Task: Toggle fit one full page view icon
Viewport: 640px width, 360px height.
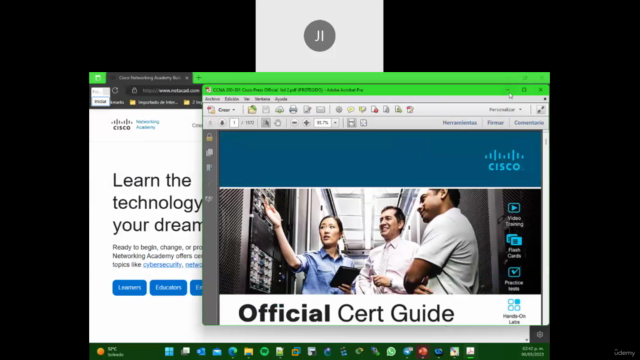Action: pyautogui.click(x=363, y=123)
